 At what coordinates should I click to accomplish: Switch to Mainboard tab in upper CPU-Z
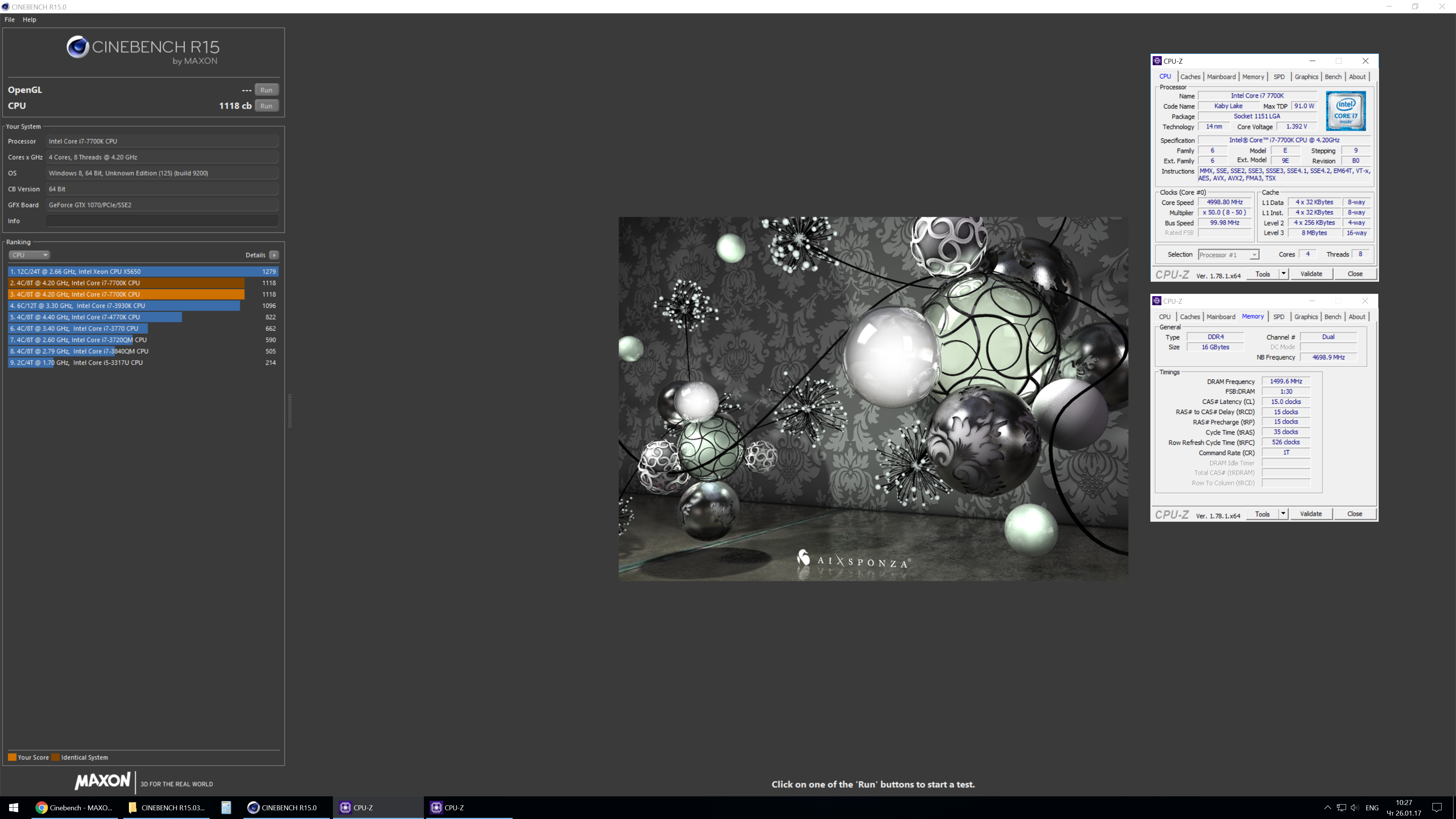click(x=1221, y=77)
